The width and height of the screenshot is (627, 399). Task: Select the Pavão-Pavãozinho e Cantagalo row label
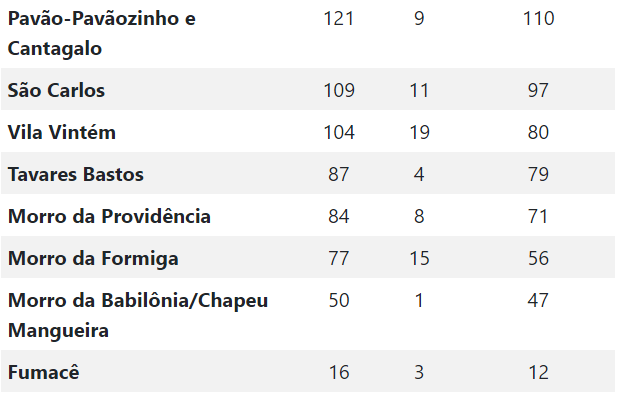pos(102,34)
